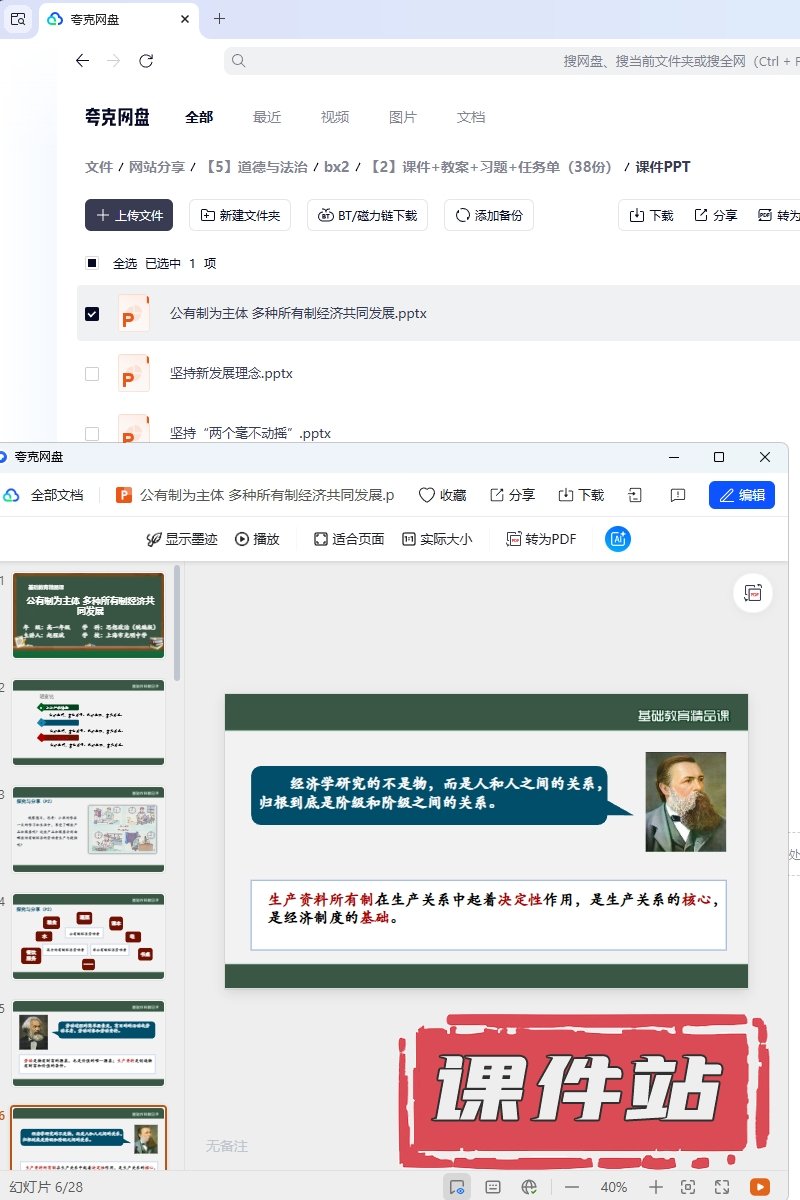Viewport: 800px width, 1200px height.
Task: Open the tab search button in title bar
Action: [x=18, y=19]
